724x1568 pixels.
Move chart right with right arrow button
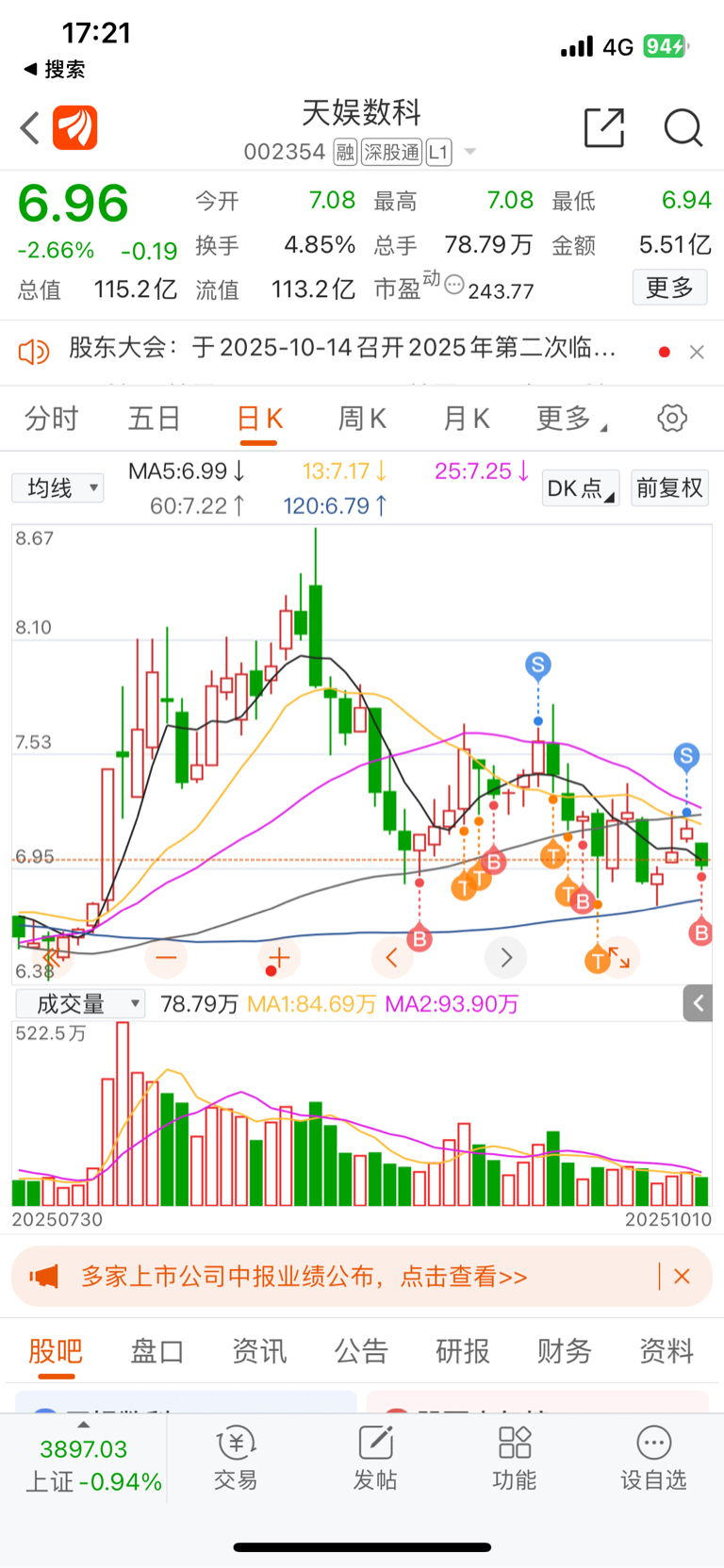point(506,958)
